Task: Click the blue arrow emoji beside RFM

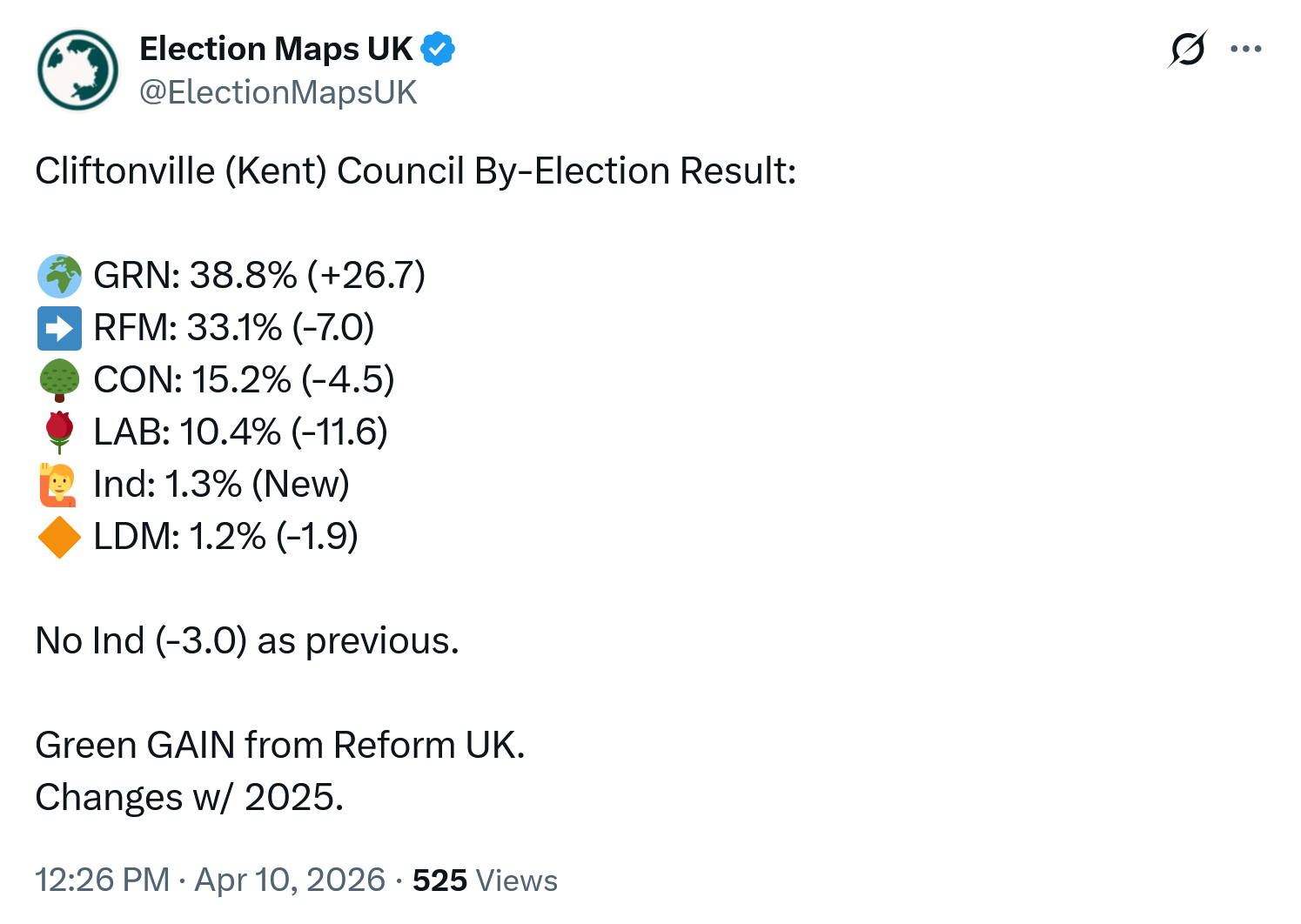Action: coord(59,328)
